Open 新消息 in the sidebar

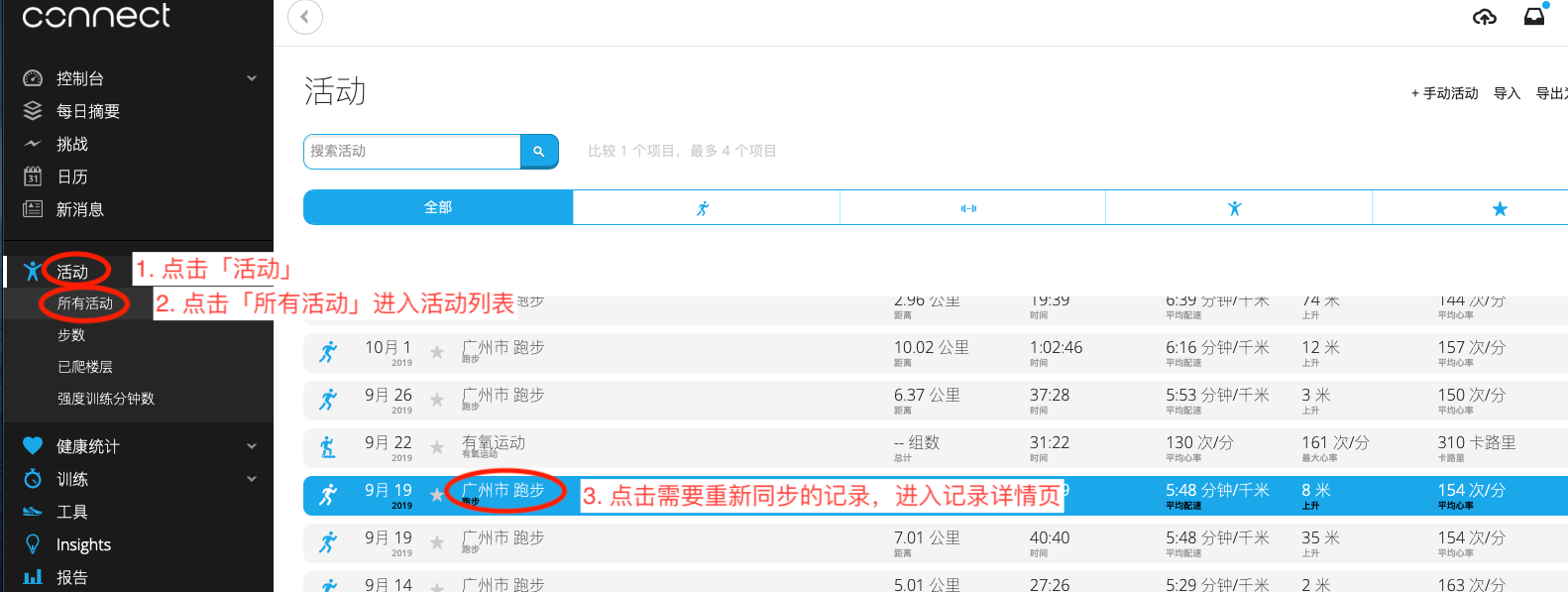[x=80, y=209]
